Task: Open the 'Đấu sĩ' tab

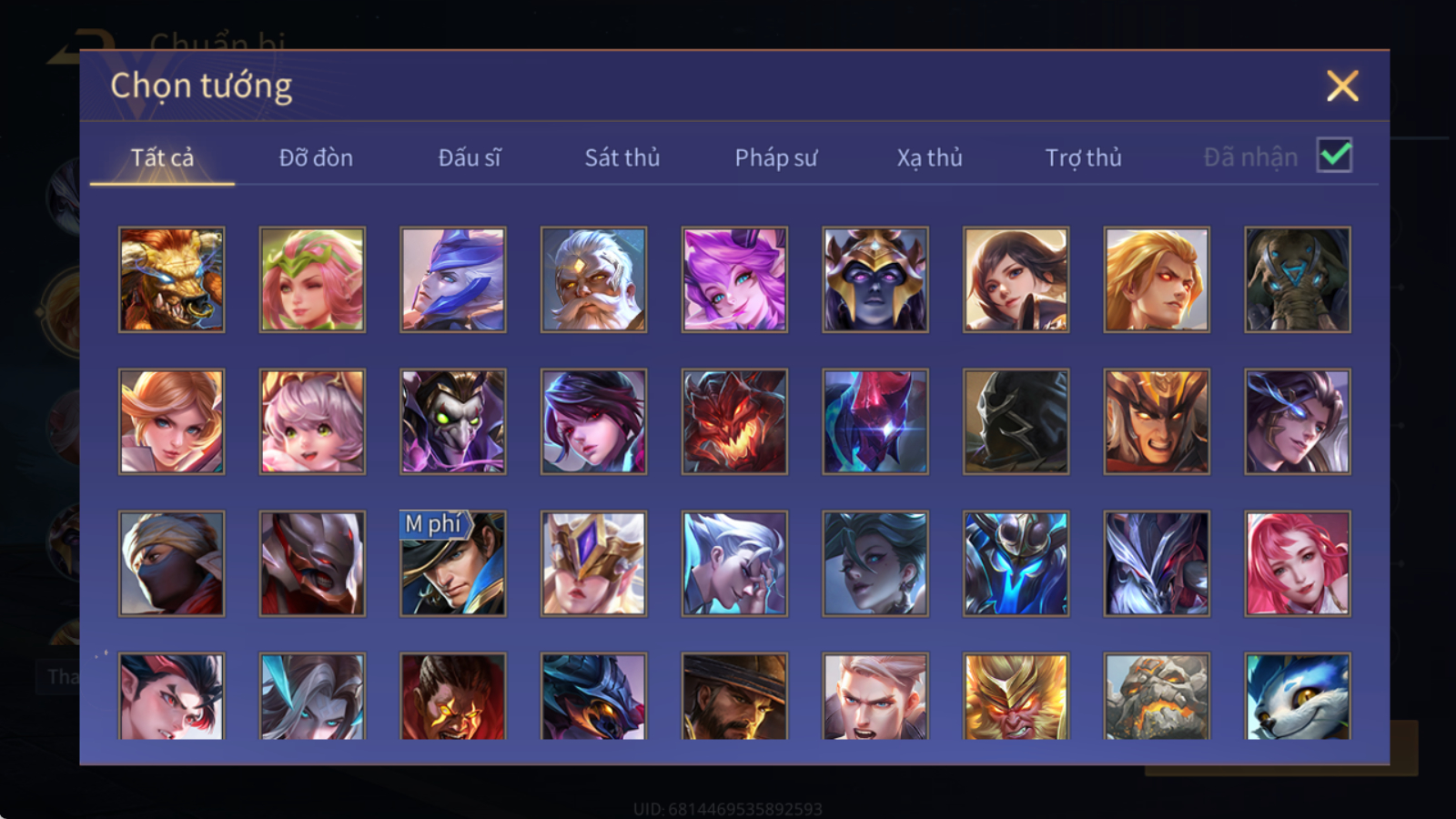Action: [x=470, y=157]
